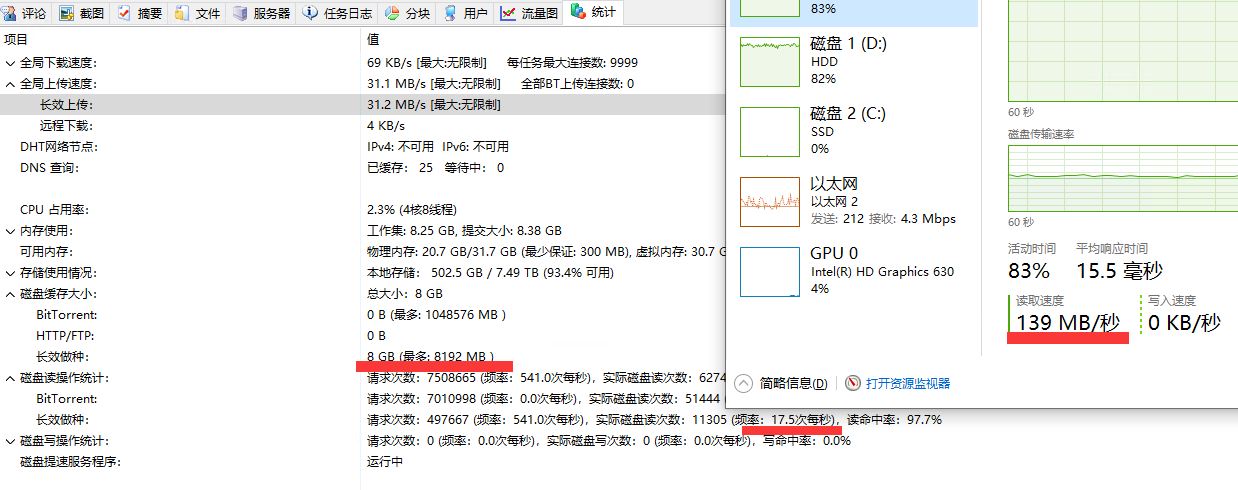Select 磁盘 1 (D:) in Task Manager
This screenshot has width=1238, height=490.
point(855,61)
